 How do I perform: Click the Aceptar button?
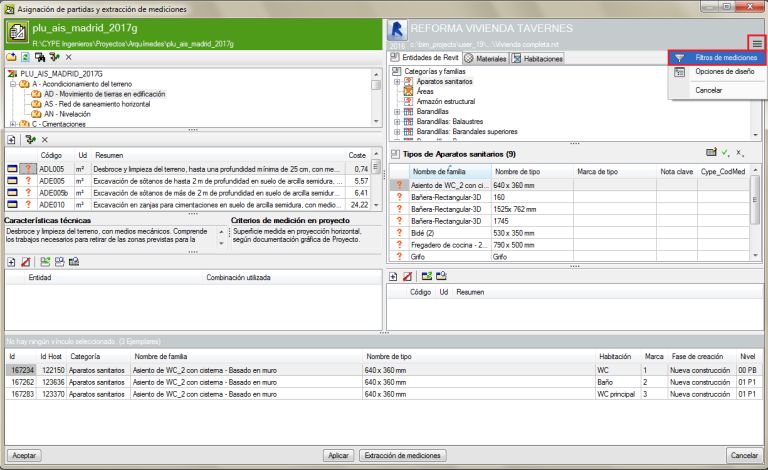[24, 455]
